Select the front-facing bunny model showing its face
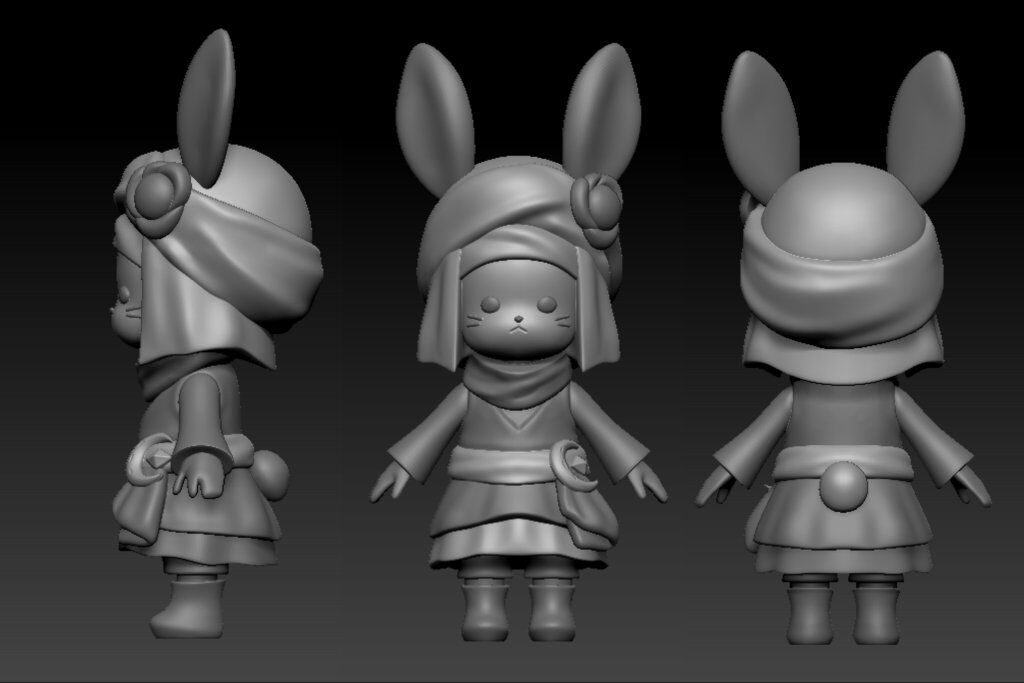 pos(519,342)
